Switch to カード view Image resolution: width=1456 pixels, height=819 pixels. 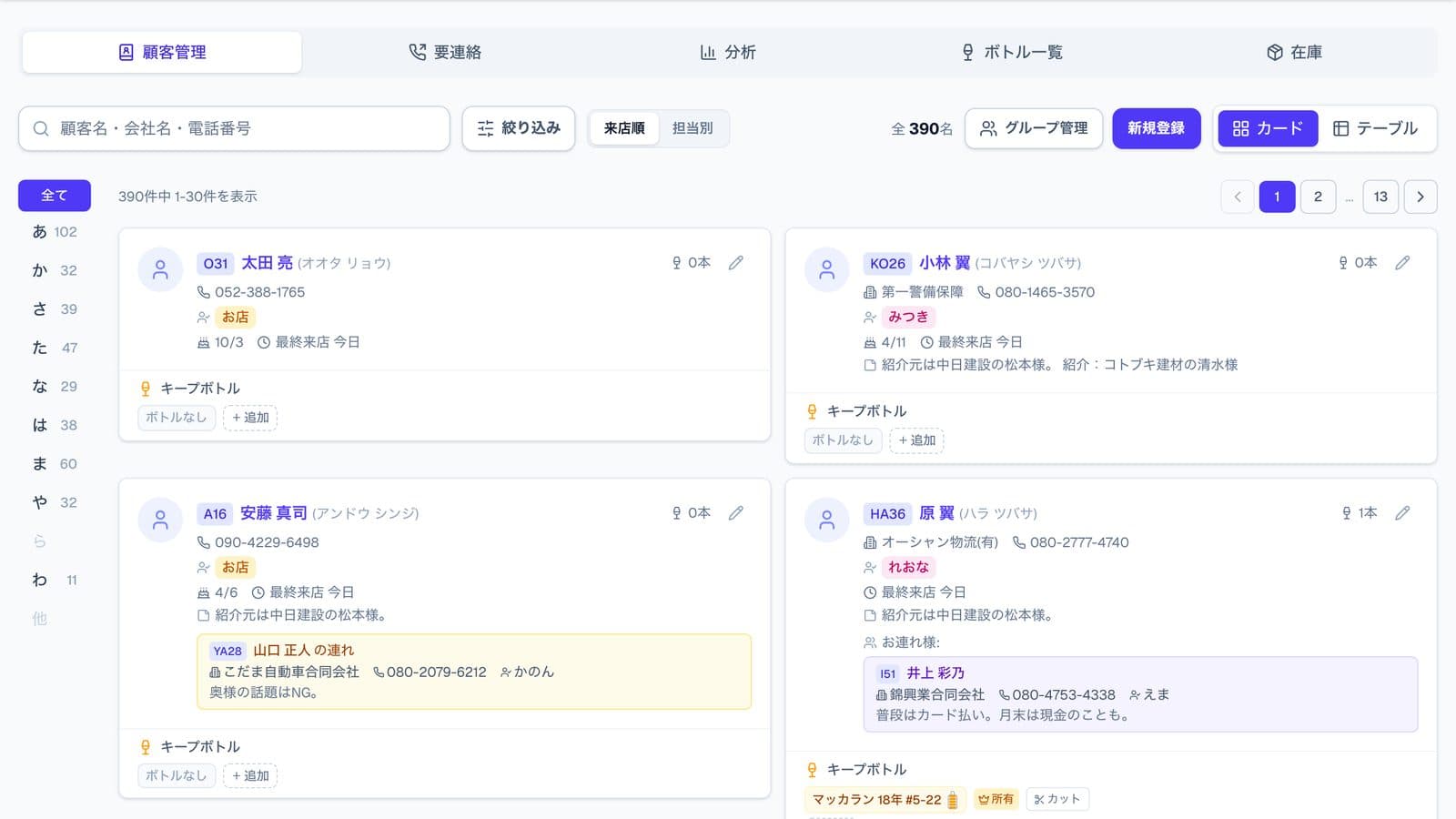click(1268, 128)
